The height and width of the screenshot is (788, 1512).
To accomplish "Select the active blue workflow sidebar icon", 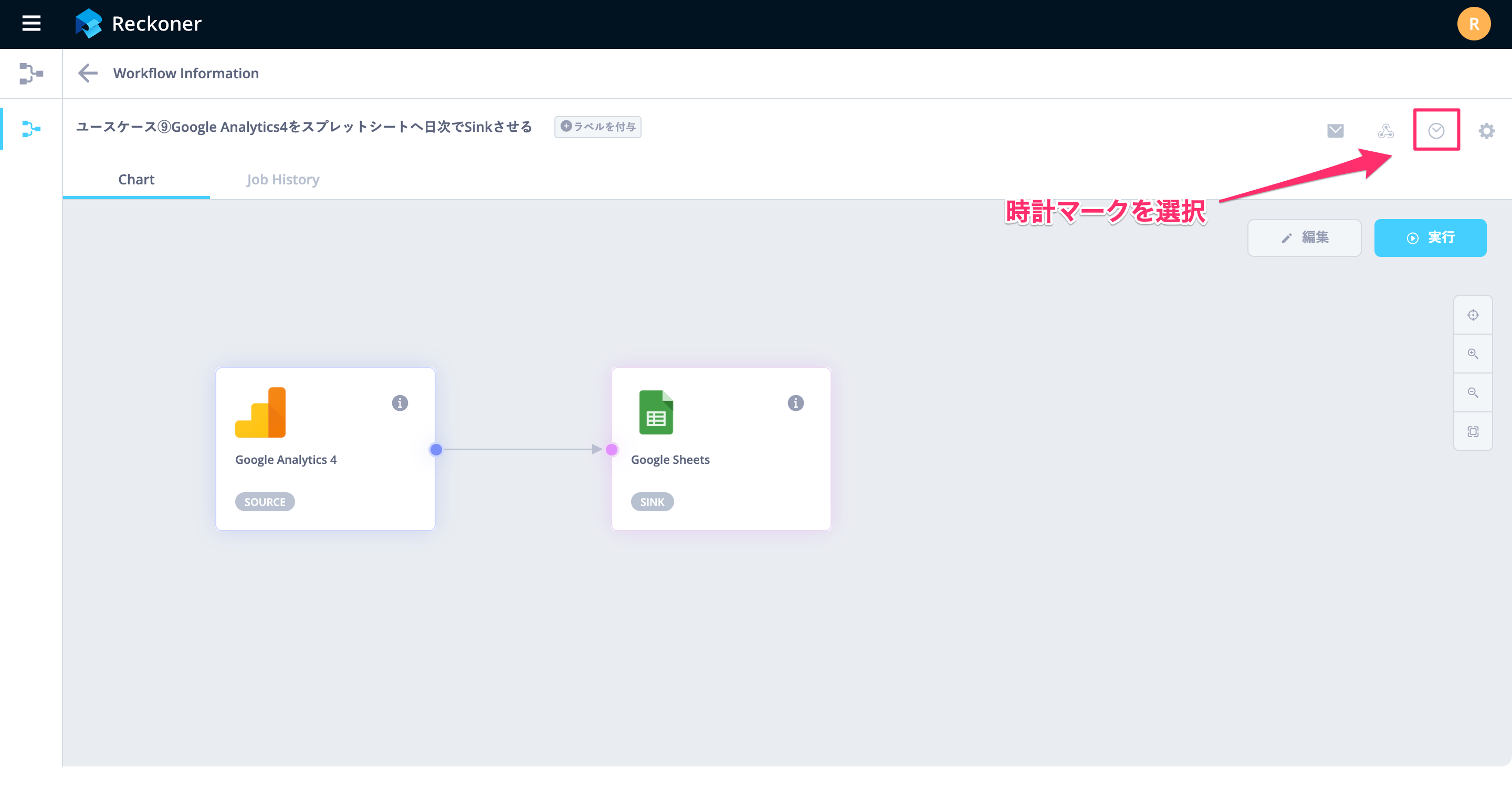I will pyautogui.click(x=31, y=129).
